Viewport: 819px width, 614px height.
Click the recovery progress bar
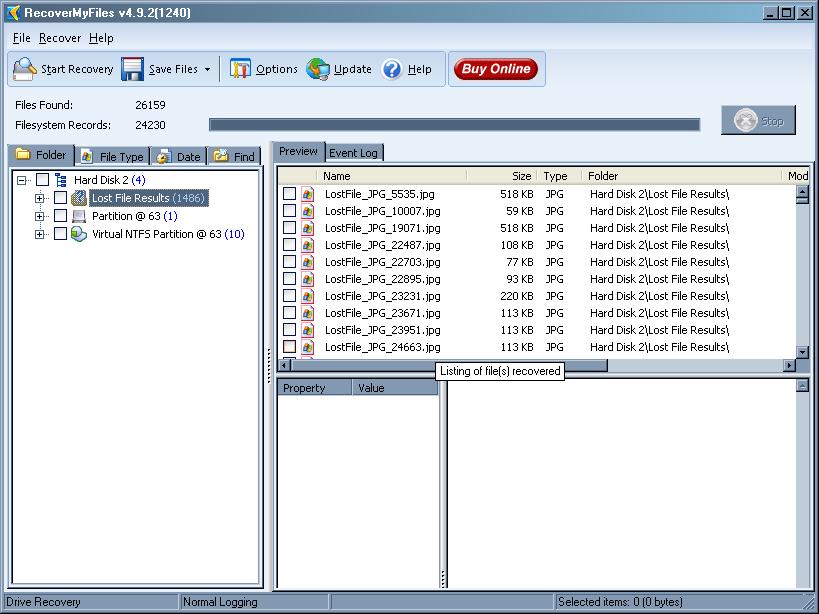(454, 125)
